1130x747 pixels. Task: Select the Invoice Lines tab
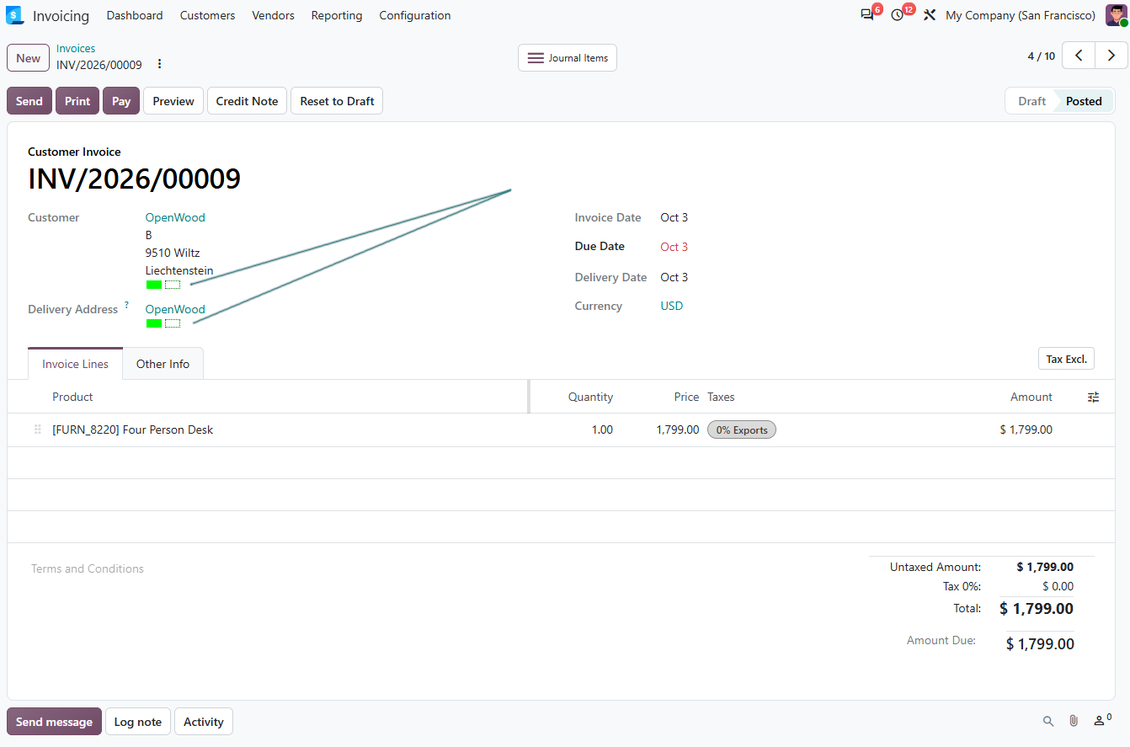tap(75, 364)
